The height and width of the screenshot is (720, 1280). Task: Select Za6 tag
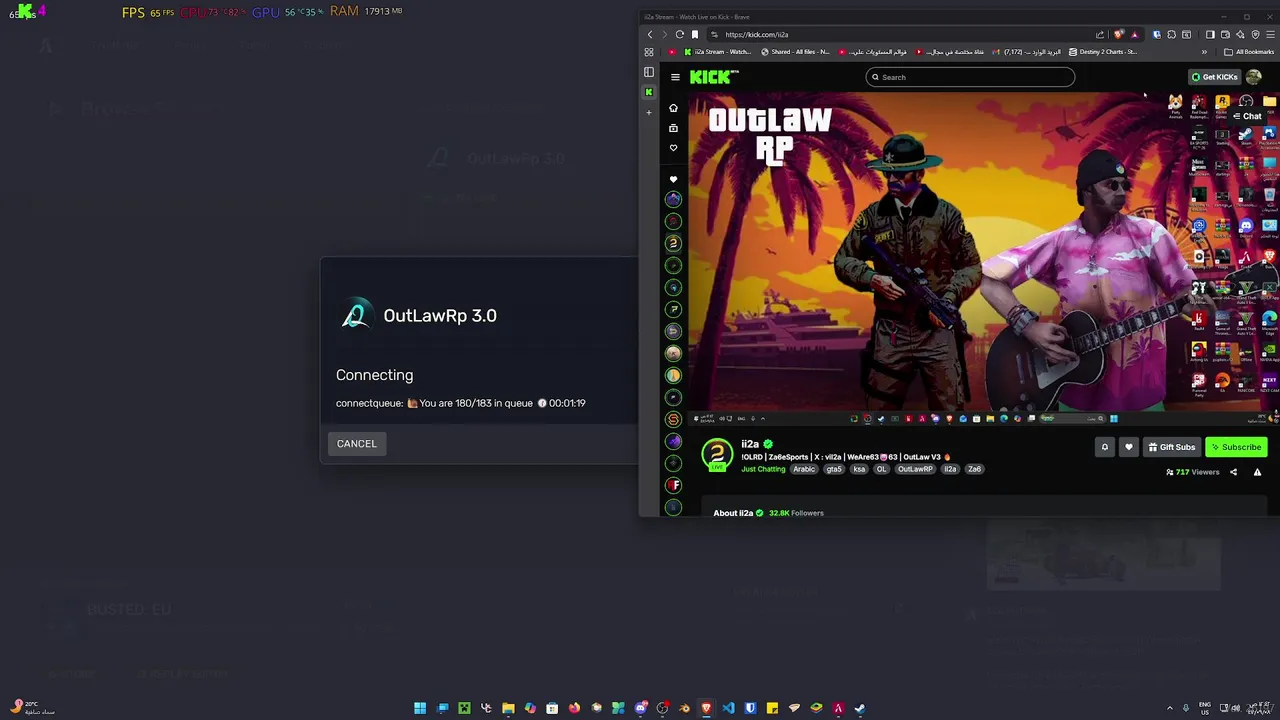(x=974, y=469)
